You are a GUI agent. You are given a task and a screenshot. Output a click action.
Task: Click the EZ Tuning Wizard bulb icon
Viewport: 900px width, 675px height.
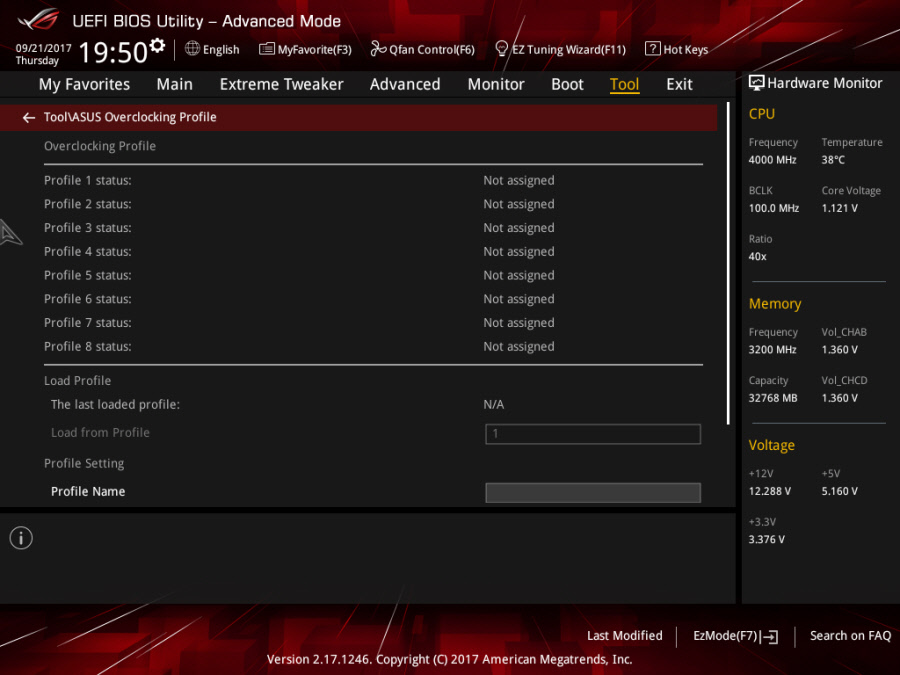[501, 49]
